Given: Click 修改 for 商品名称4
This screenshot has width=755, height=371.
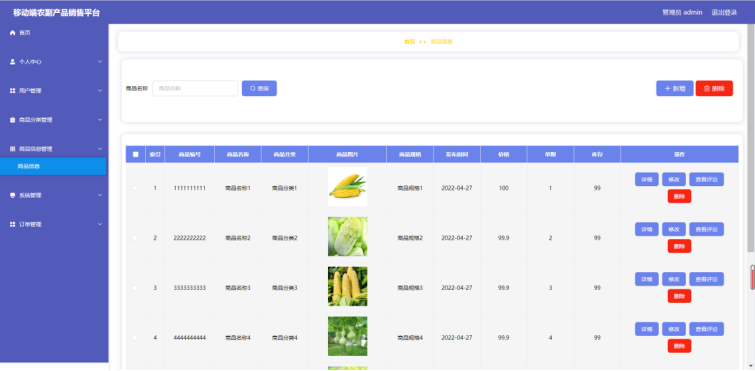Looking at the screenshot, I should 674,329.
